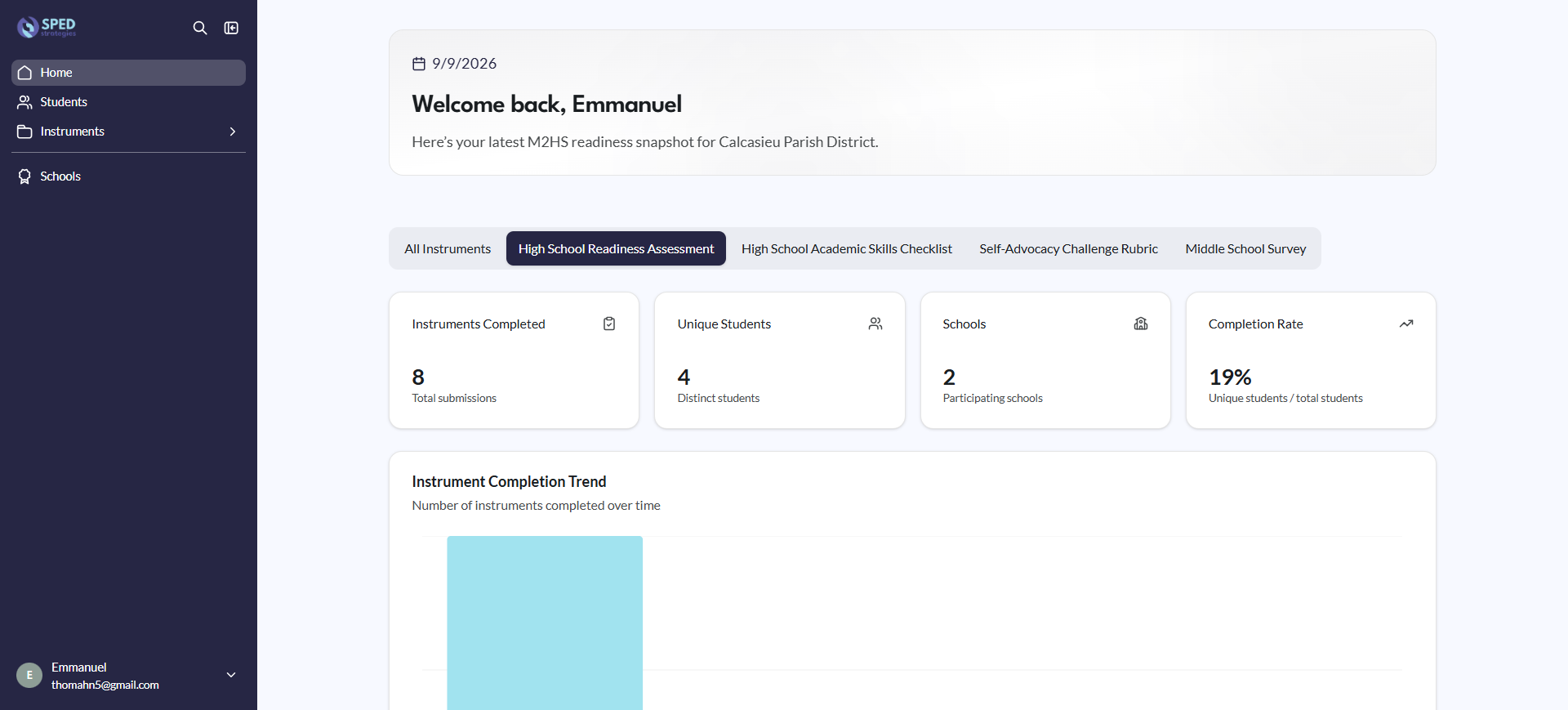Screen dimensions: 1568x710
Task: Click the light blue chart bar
Action: (545, 623)
